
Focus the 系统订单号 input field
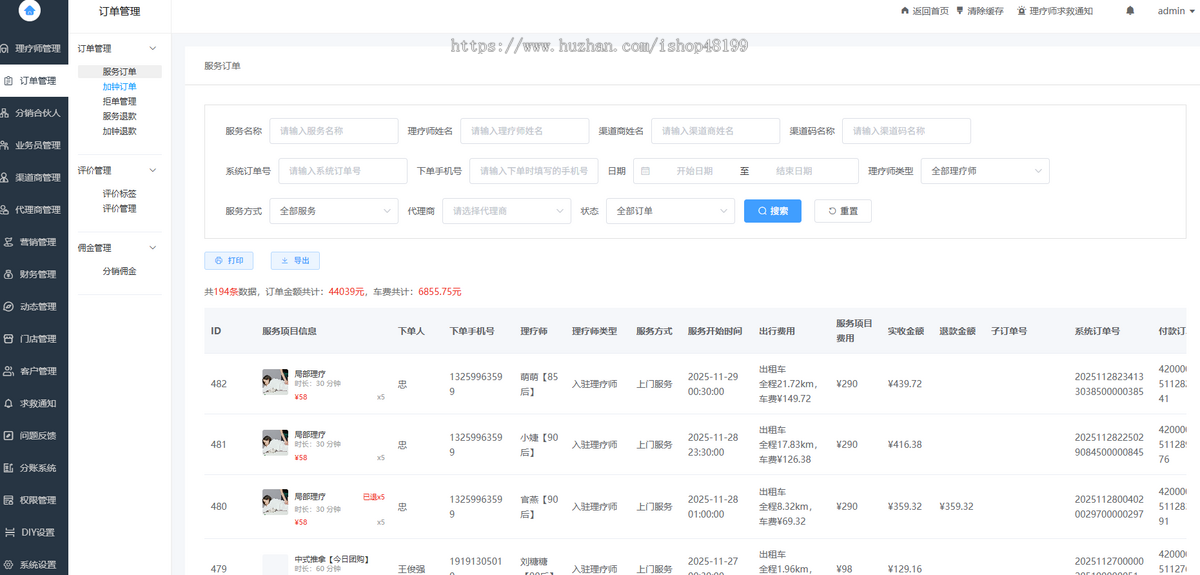tap(343, 171)
